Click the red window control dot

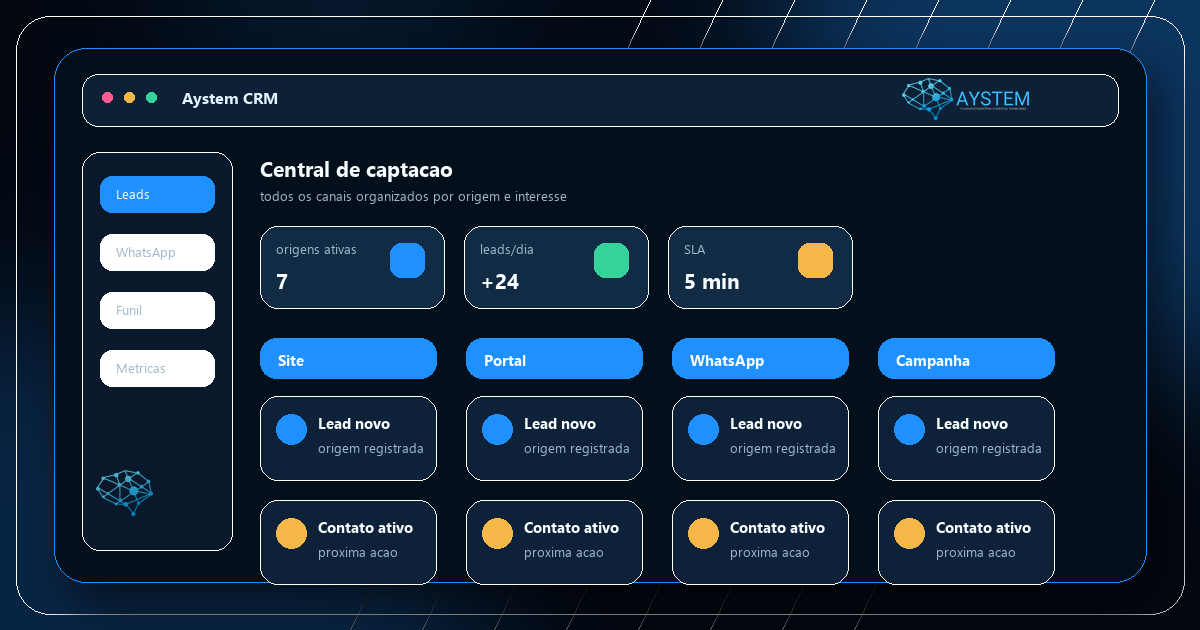[x=107, y=98]
